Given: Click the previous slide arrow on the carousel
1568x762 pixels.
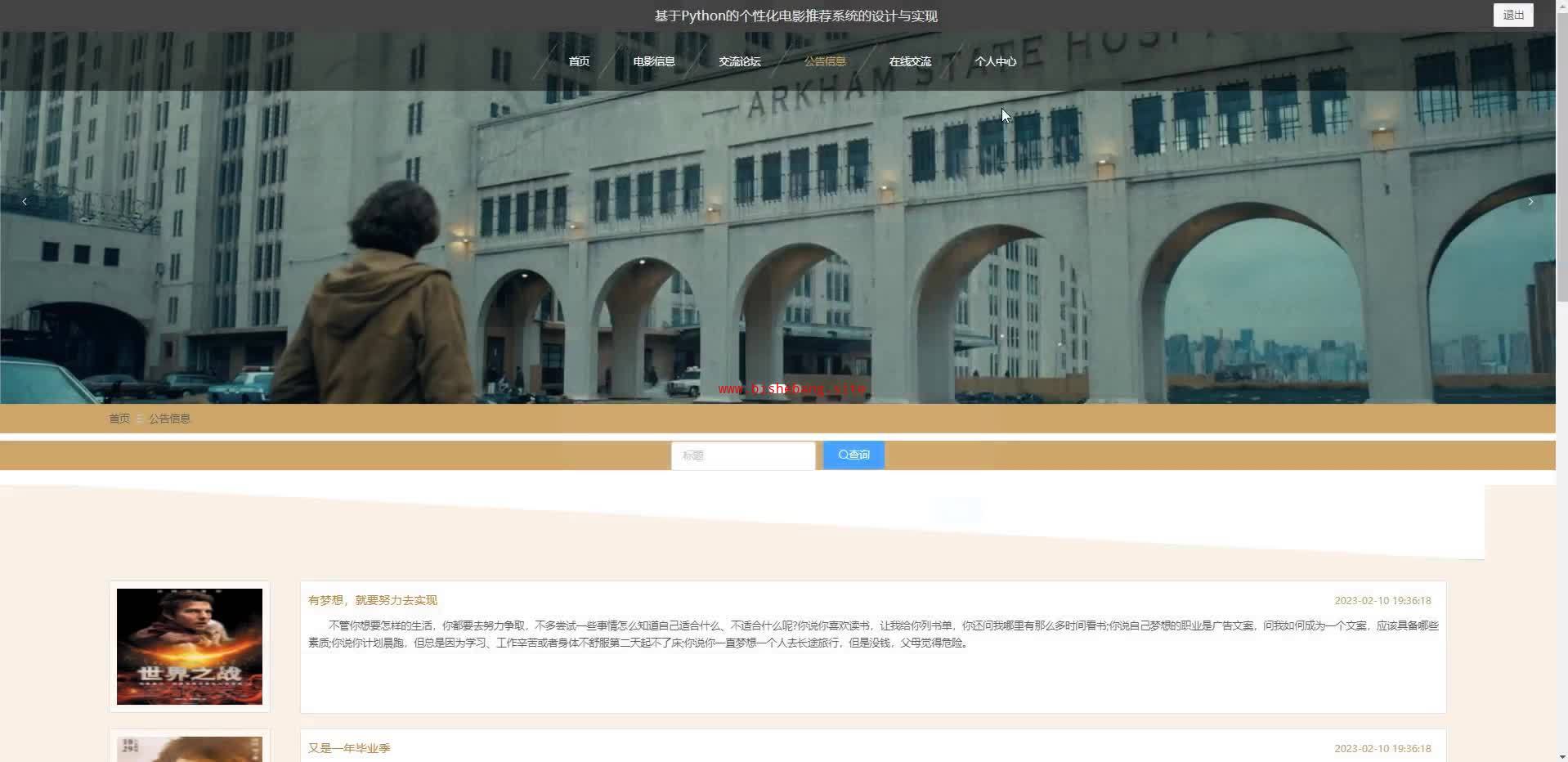Looking at the screenshot, I should (x=25, y=201).
